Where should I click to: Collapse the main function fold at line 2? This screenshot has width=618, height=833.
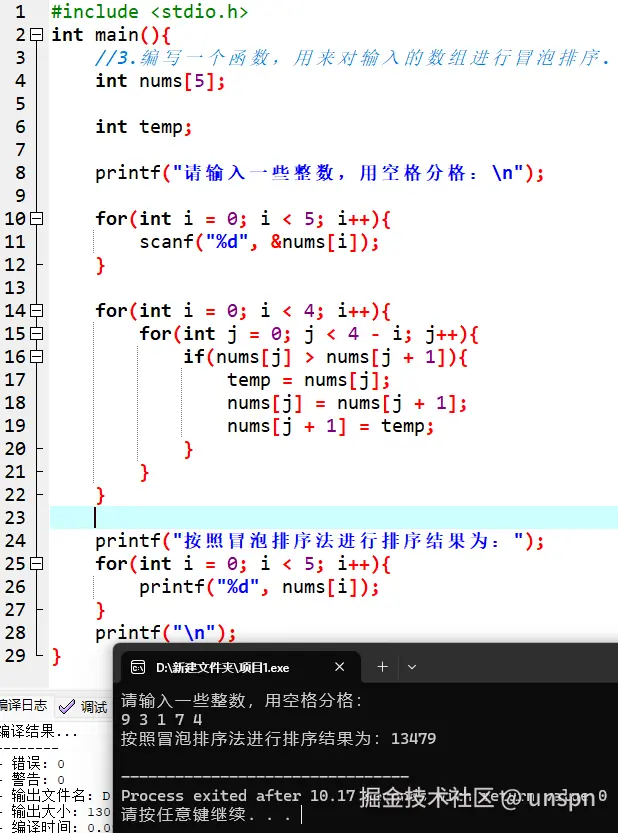(x=36, y=35)
